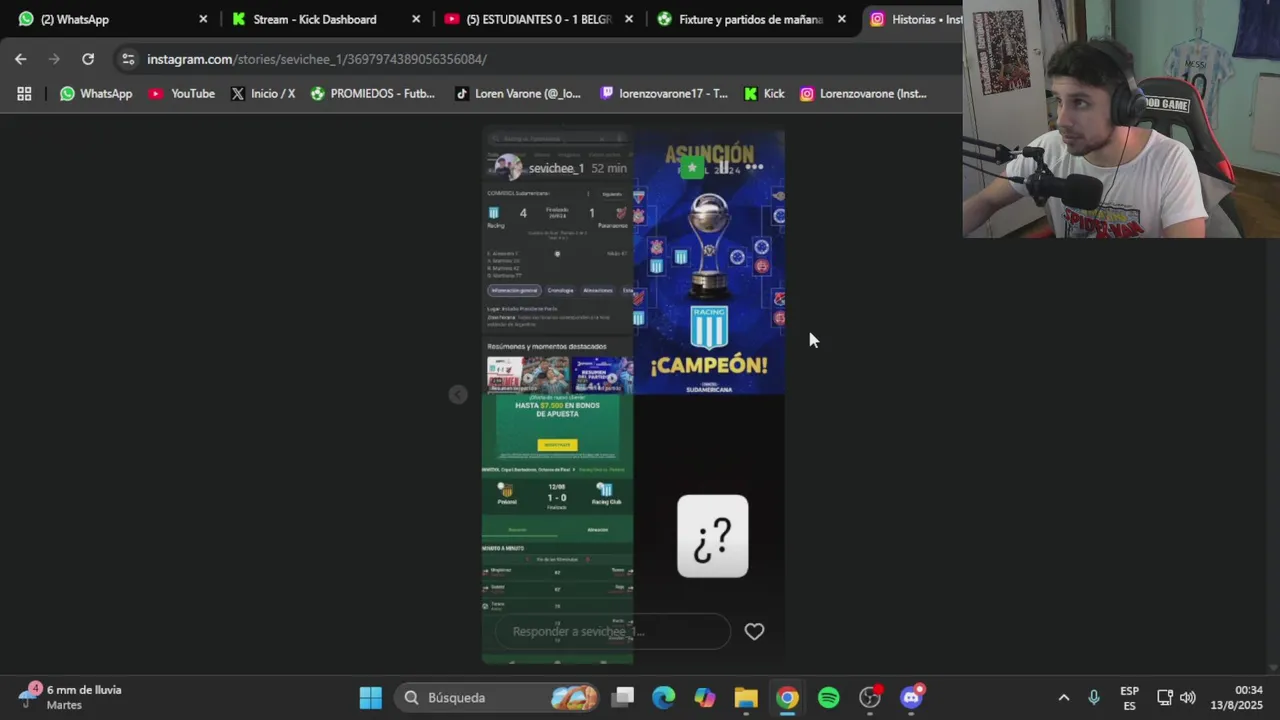
Task: Close the ESTUDIANTES YouTube tab
Action: pos(630,19)
